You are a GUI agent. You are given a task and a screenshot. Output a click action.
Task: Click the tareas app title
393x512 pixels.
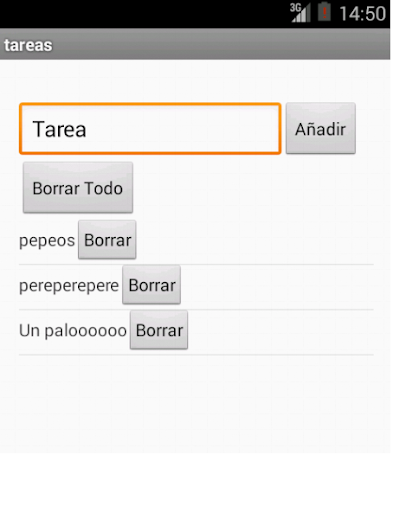28,45
